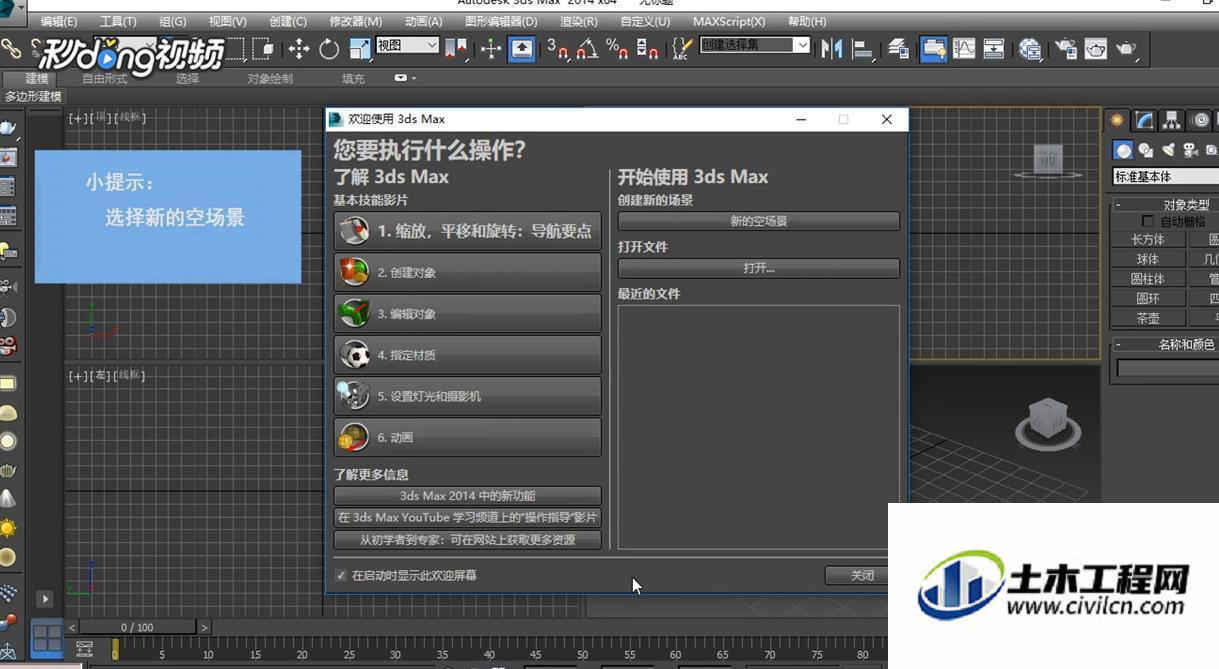
Task: Toggle the Percent Snap icon
Action: 618,49
